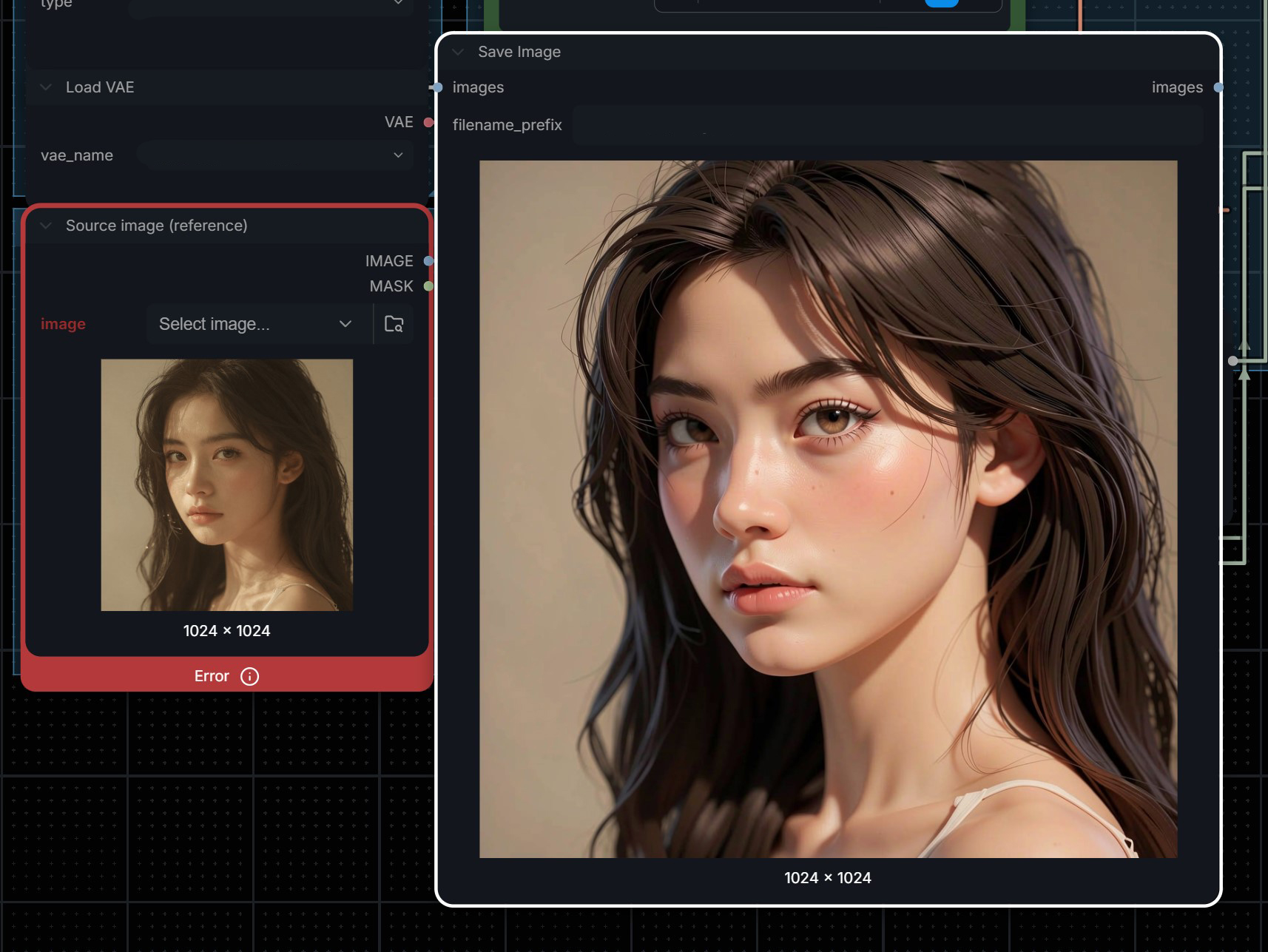Collapse the Save Image node
The width and height of the screenshot is (1268, 952).
point(458,52)
